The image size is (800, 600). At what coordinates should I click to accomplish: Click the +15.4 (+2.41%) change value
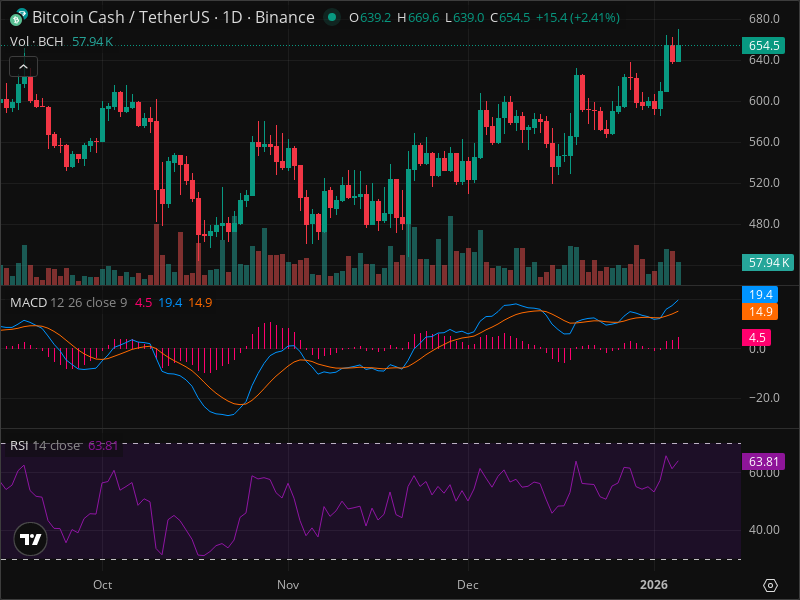click(578, 18)
